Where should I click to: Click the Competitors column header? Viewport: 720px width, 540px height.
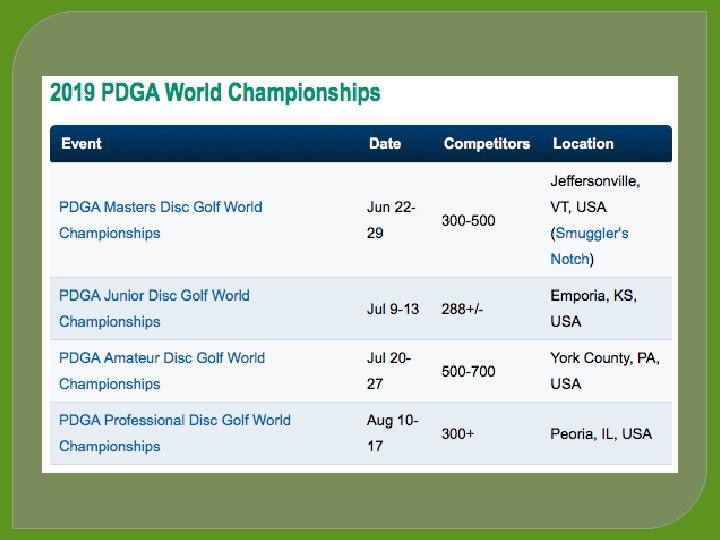pyautogui.click(x=486, y=144)
